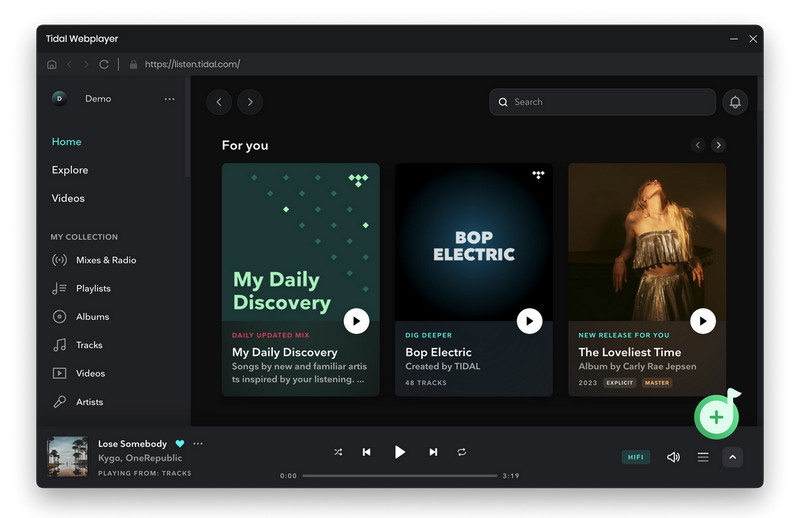This screenshot has height=518, width=800.
Task: Open Playlists in My Collection
Action: click(x=93, y=288)
